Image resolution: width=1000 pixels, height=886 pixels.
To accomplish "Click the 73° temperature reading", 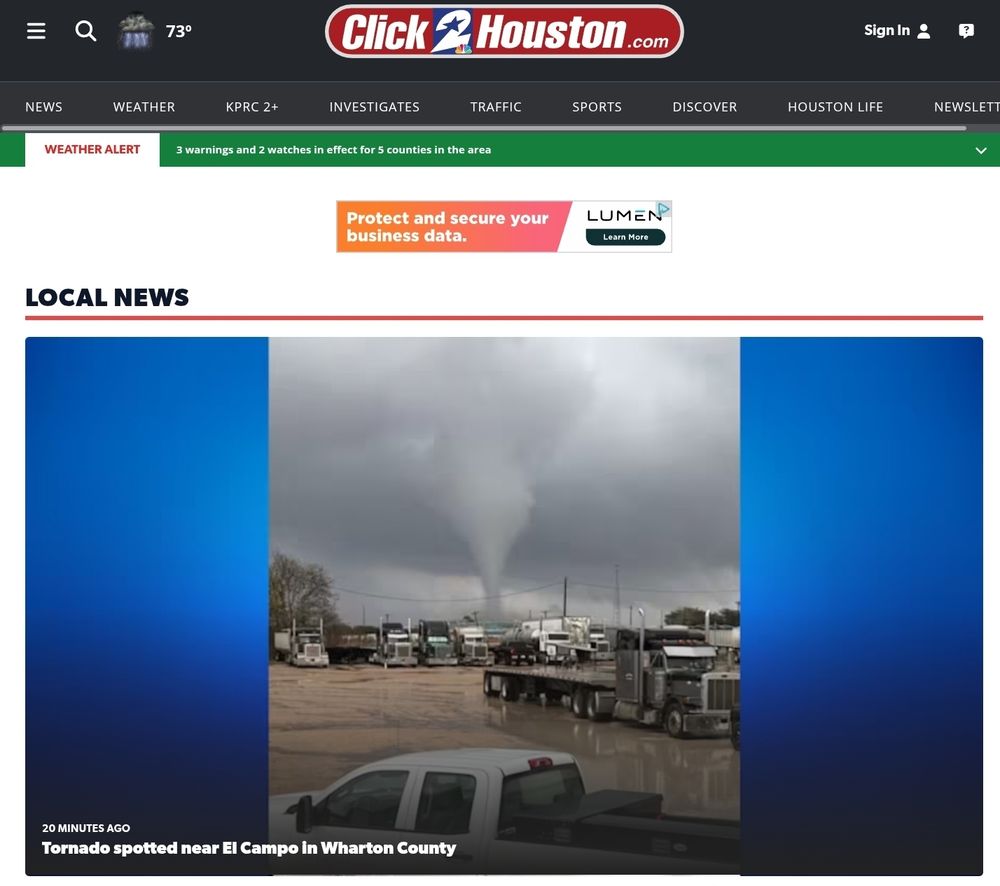I will [x=179, y=30].
